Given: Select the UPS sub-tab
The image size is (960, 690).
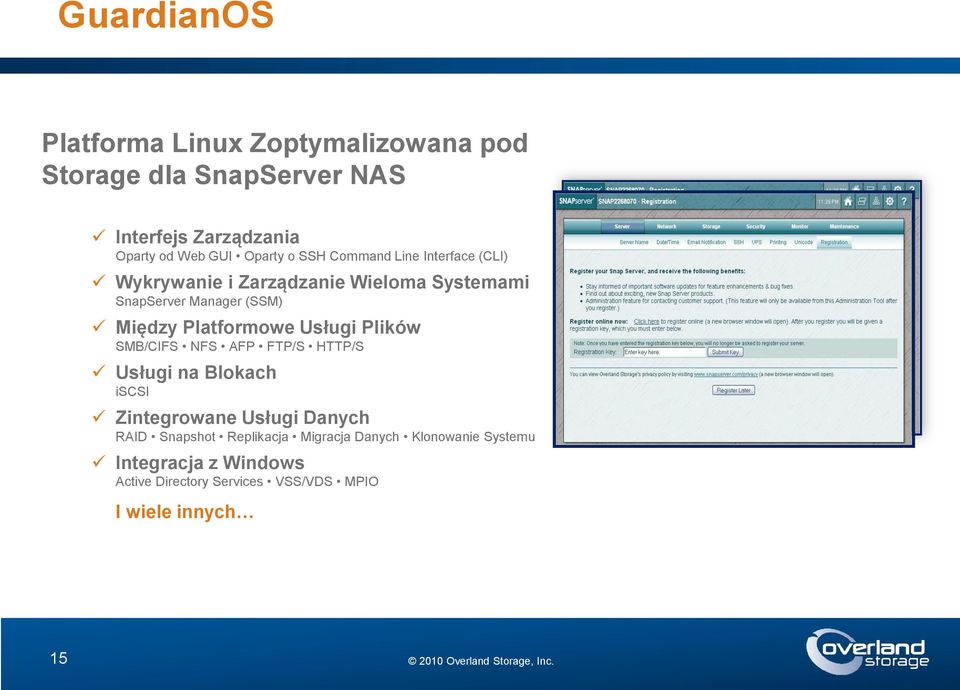Looking at the screenshot, I should 757,242.
